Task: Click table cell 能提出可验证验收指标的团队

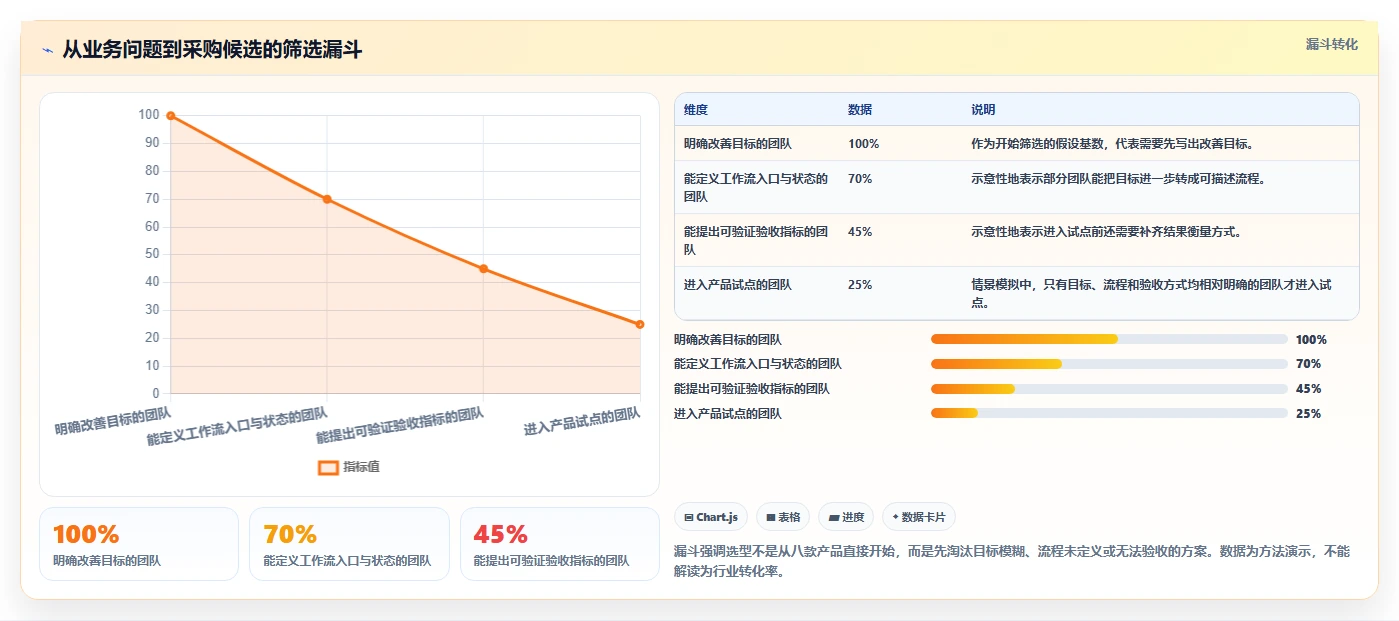Action: point(756,240)
